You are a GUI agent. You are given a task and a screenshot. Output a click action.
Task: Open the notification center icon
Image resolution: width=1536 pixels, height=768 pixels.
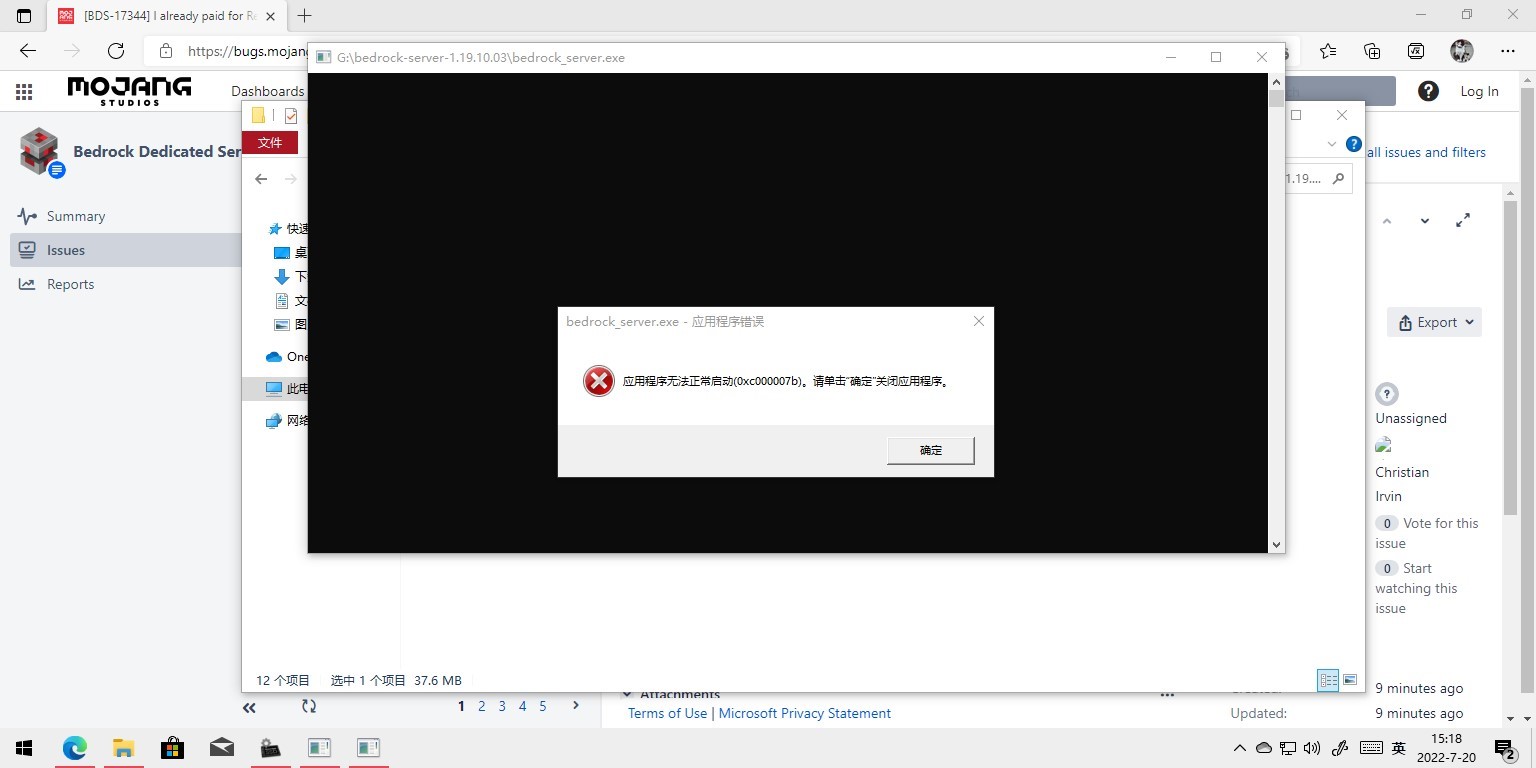click(1505, 749)
